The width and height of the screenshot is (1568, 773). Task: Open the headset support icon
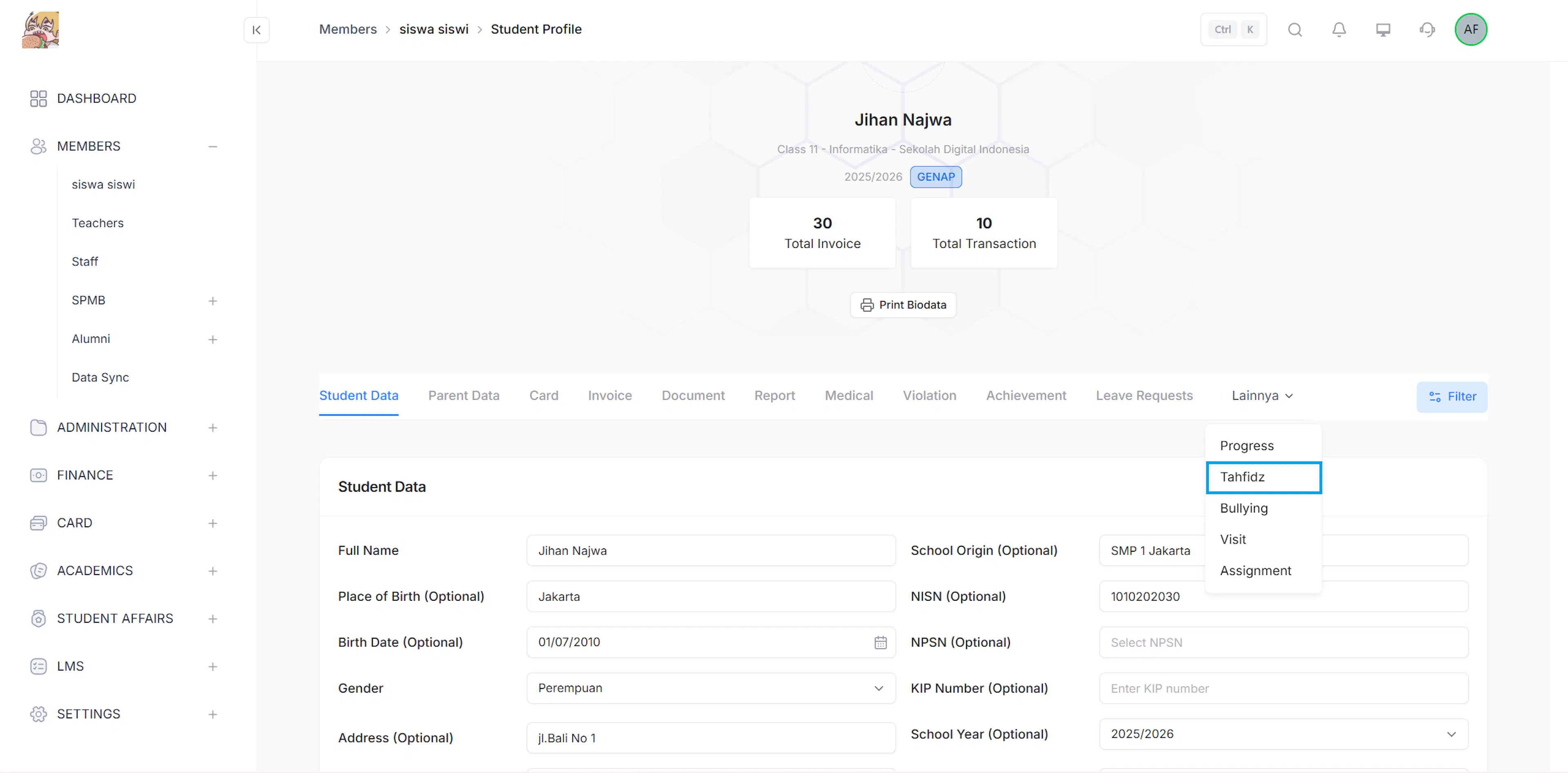point(1427,29)
